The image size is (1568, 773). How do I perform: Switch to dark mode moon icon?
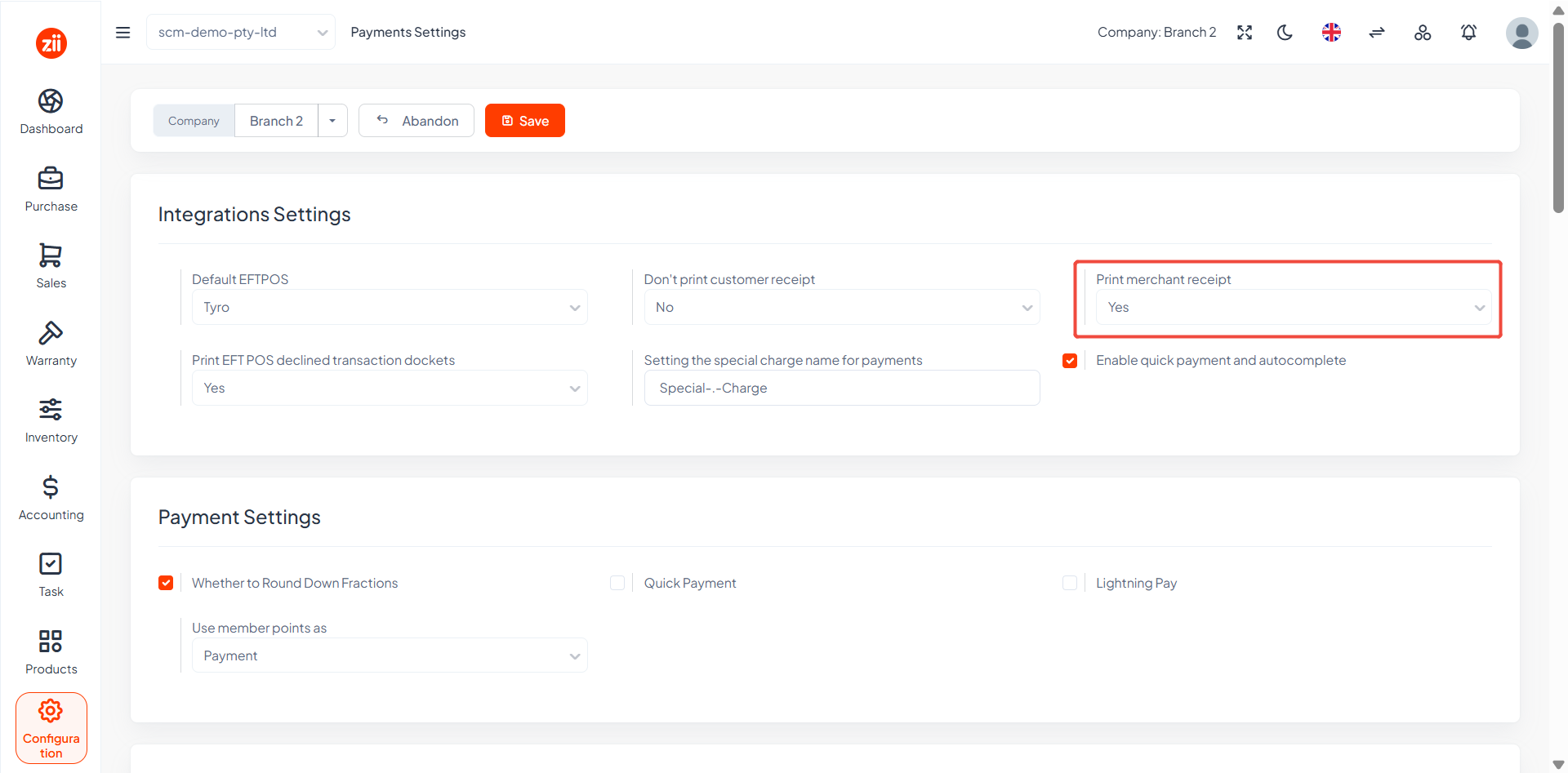coord(1285,33)
